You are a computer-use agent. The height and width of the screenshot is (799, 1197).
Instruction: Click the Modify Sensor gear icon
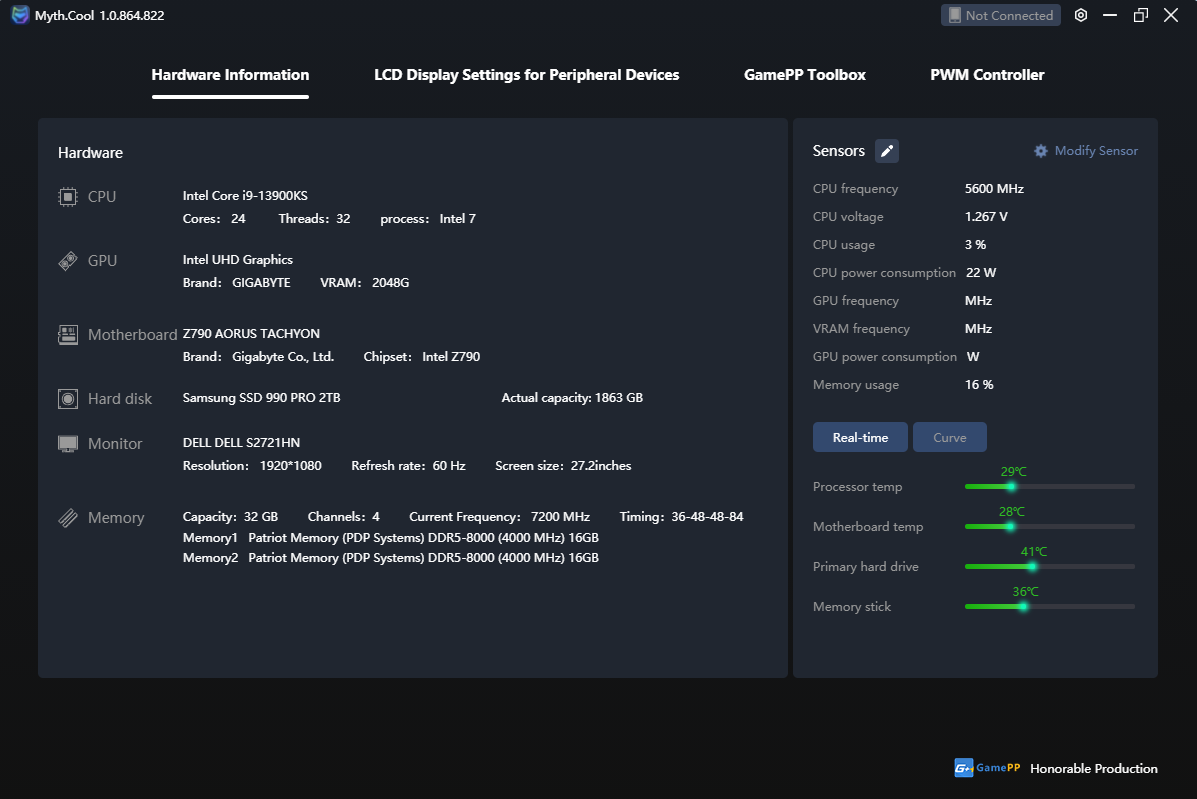point(1041,151)
